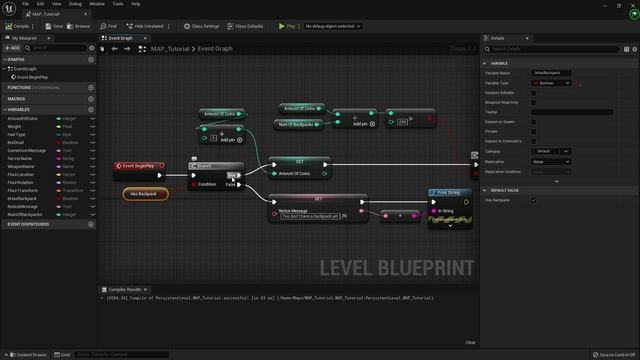Screen dimensions: 640x360
Task: Open Hide Unrelated options three-dot menu
Action: coord(169,26)
